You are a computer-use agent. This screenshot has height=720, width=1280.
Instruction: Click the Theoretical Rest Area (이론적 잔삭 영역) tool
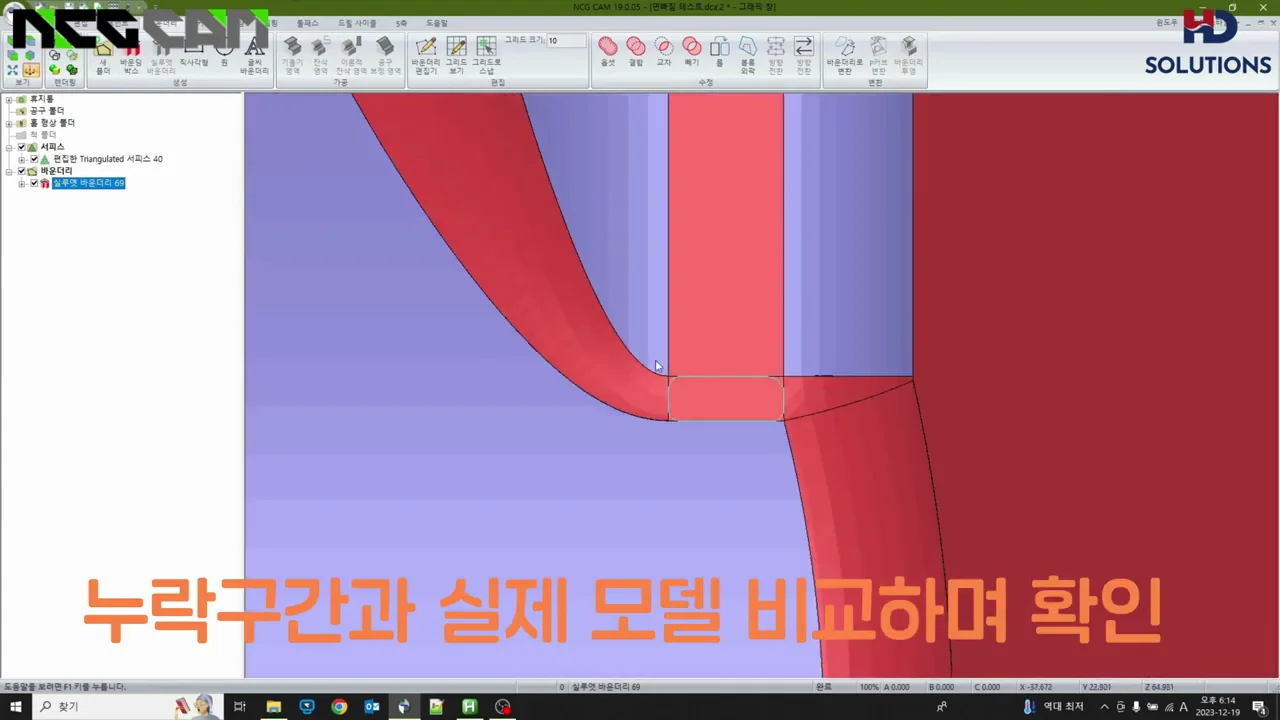click(351, 55)
